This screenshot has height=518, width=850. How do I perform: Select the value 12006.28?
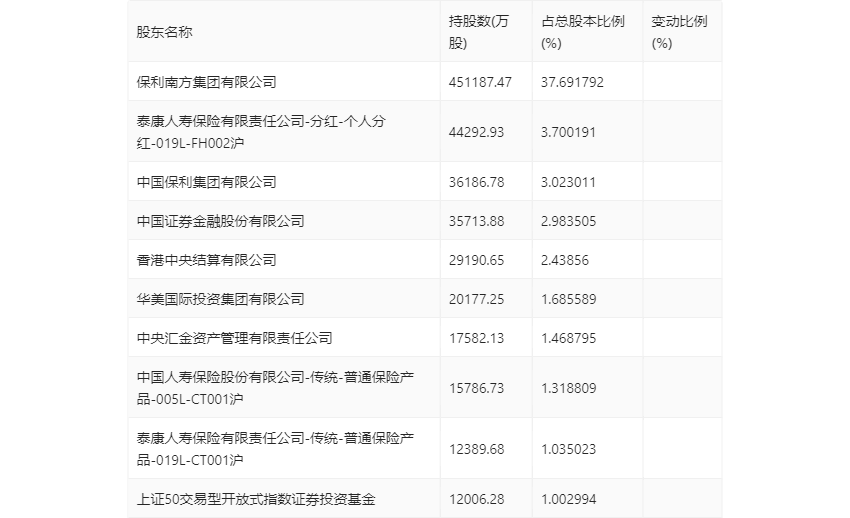pyautogui.click(x=476, y=498)
